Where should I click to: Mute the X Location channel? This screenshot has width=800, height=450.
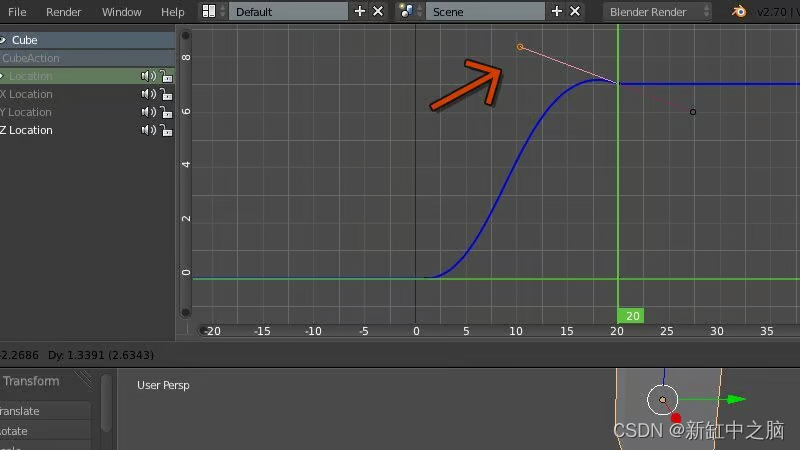tap(148, 94)
